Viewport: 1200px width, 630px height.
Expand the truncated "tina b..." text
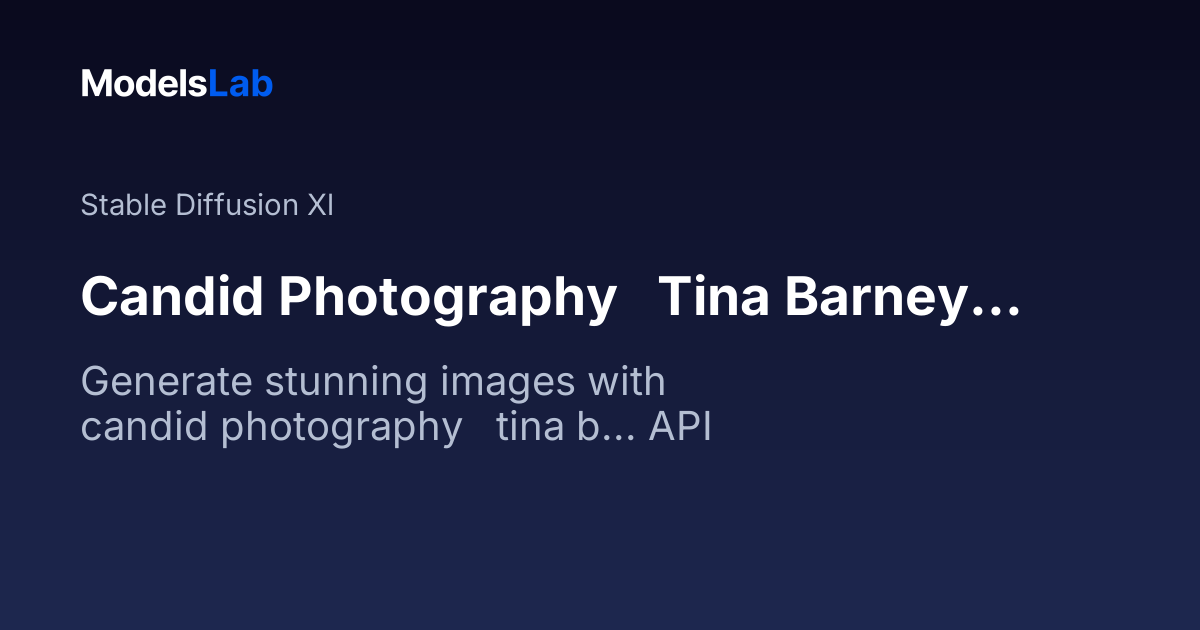tap(566, 428)
